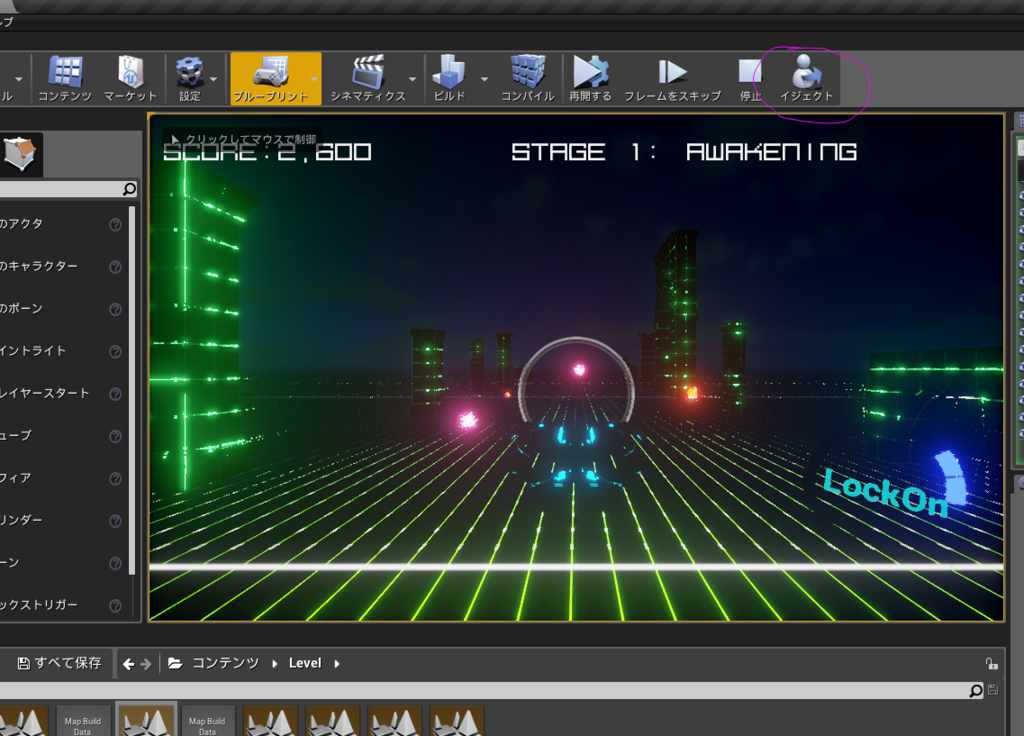Viewport: 1024px width, 736px height.
Task: Click the folder icon beside コンテンツ path
Action: coord(175,664)
